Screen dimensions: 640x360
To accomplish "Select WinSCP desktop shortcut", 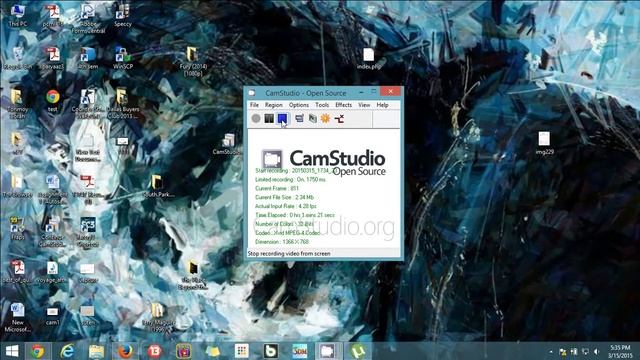I will [x=122, y=58].
